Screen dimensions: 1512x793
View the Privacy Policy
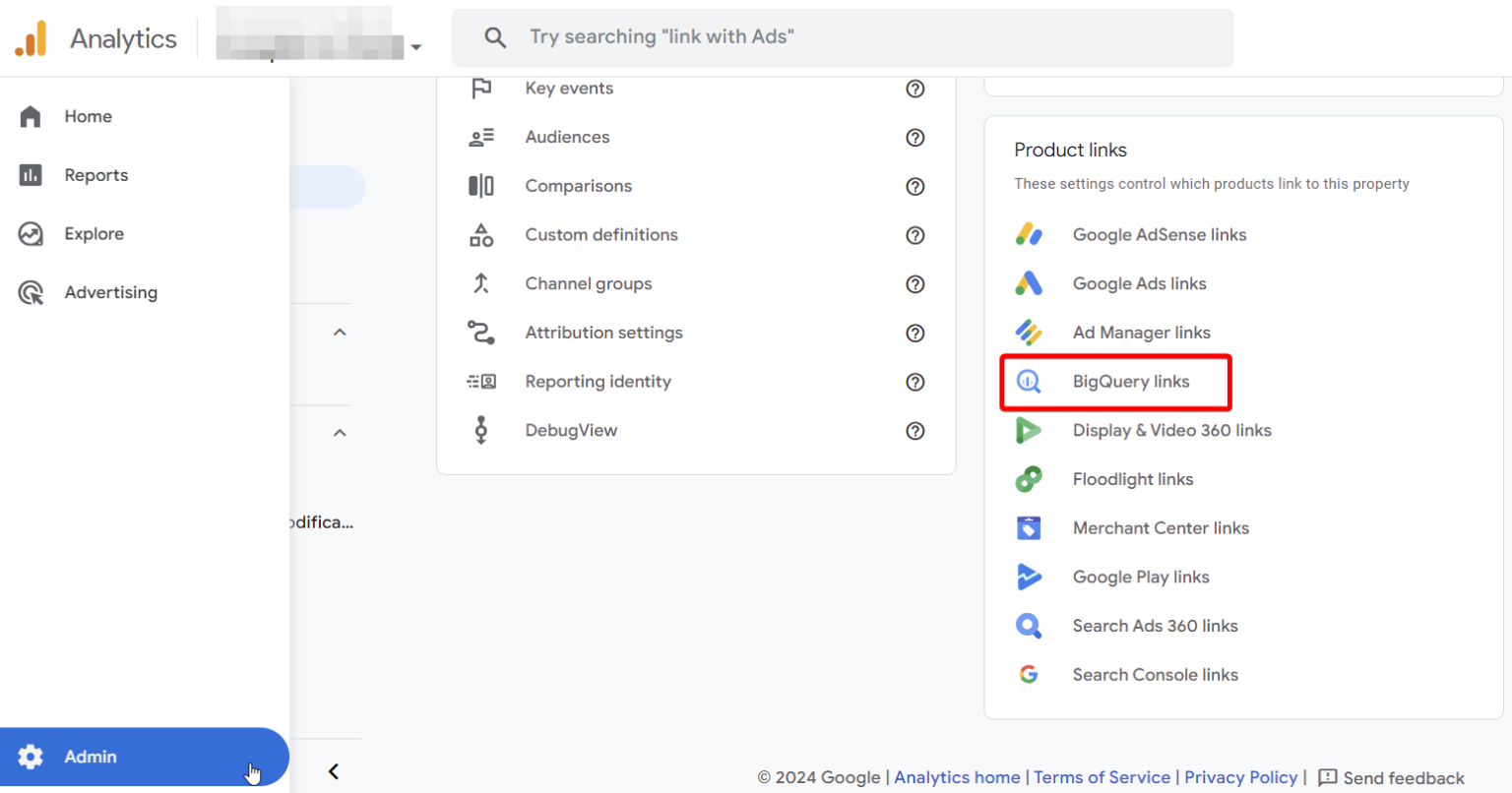pyautogui.click(x=1240, y=777)
